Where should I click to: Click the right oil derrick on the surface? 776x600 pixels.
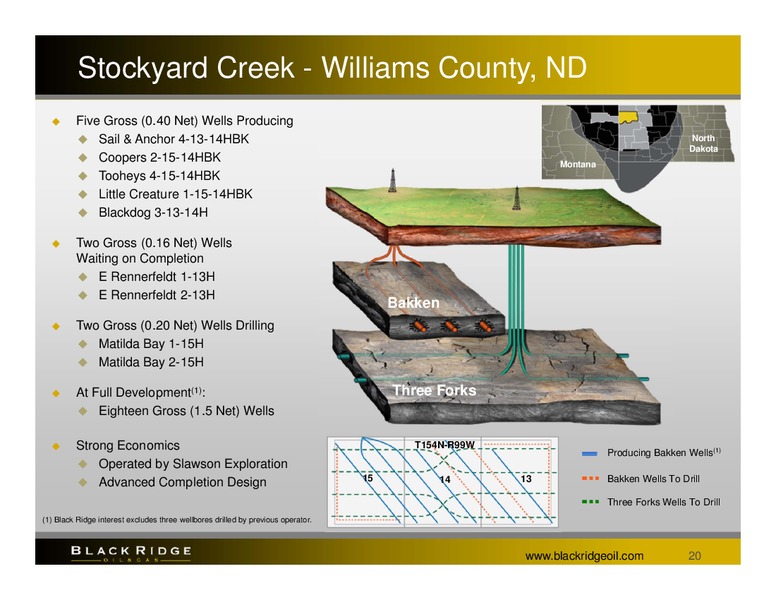pos(516,198)
